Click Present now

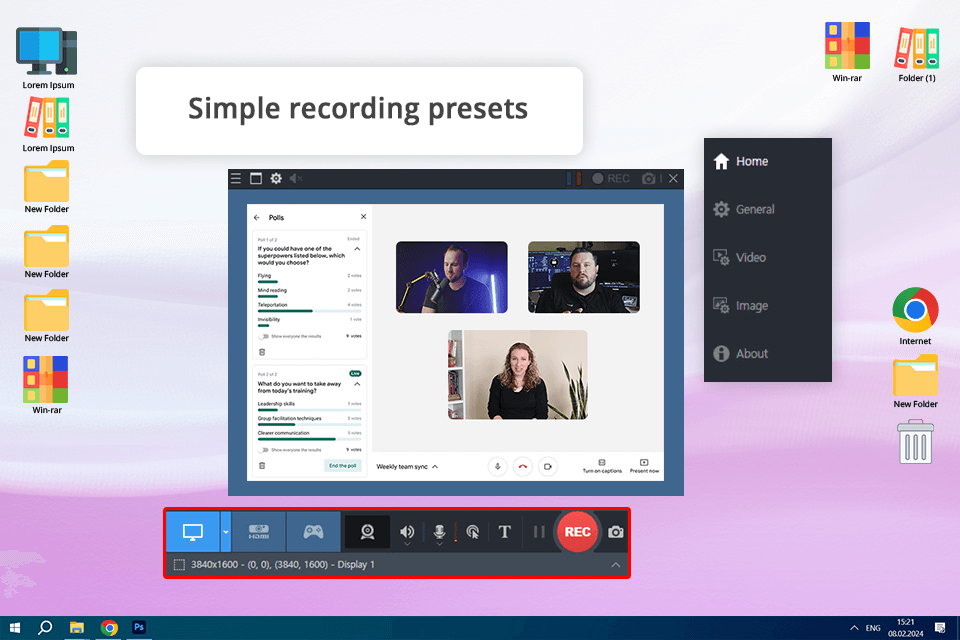click(644, 466)
